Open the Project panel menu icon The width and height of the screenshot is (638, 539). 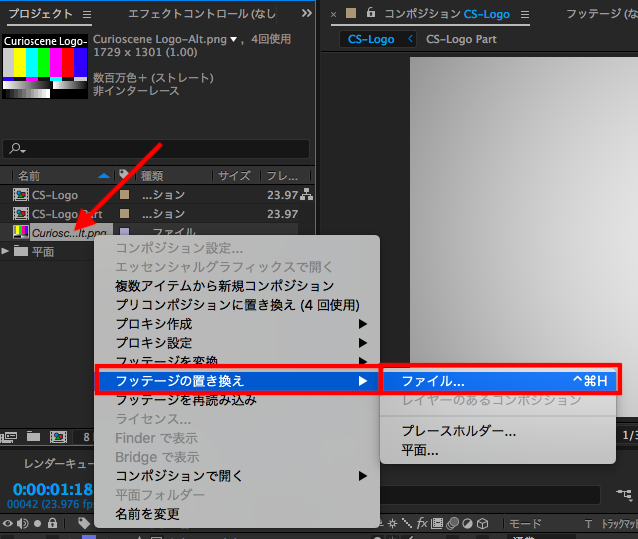[87, 15]
